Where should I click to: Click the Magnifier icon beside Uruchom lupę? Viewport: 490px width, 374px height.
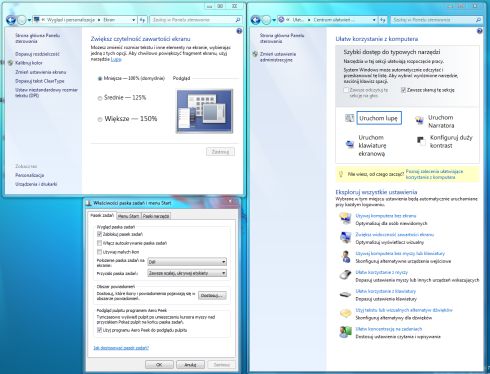[x=349, y=118]
